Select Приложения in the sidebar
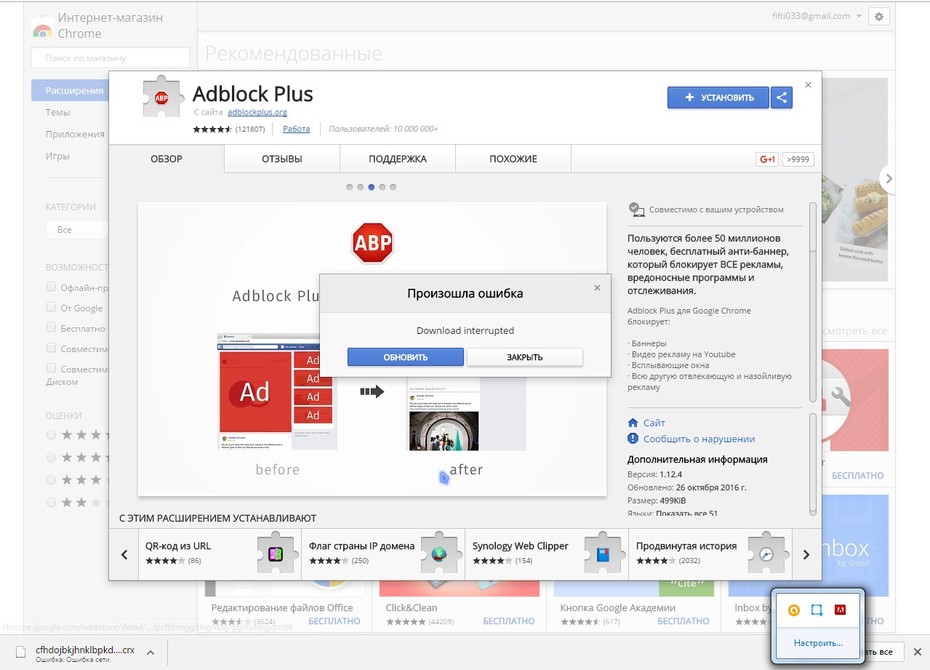 75,134
